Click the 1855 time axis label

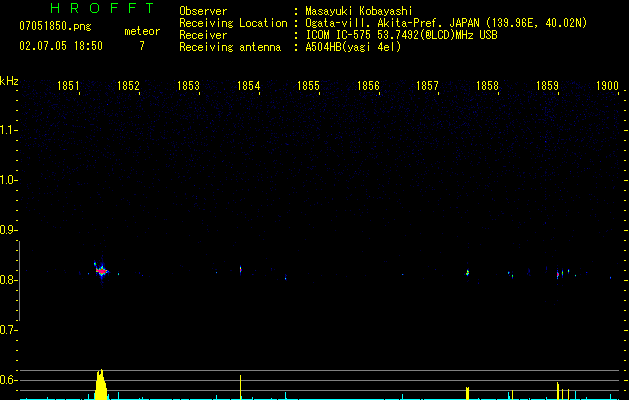[308, 86]
